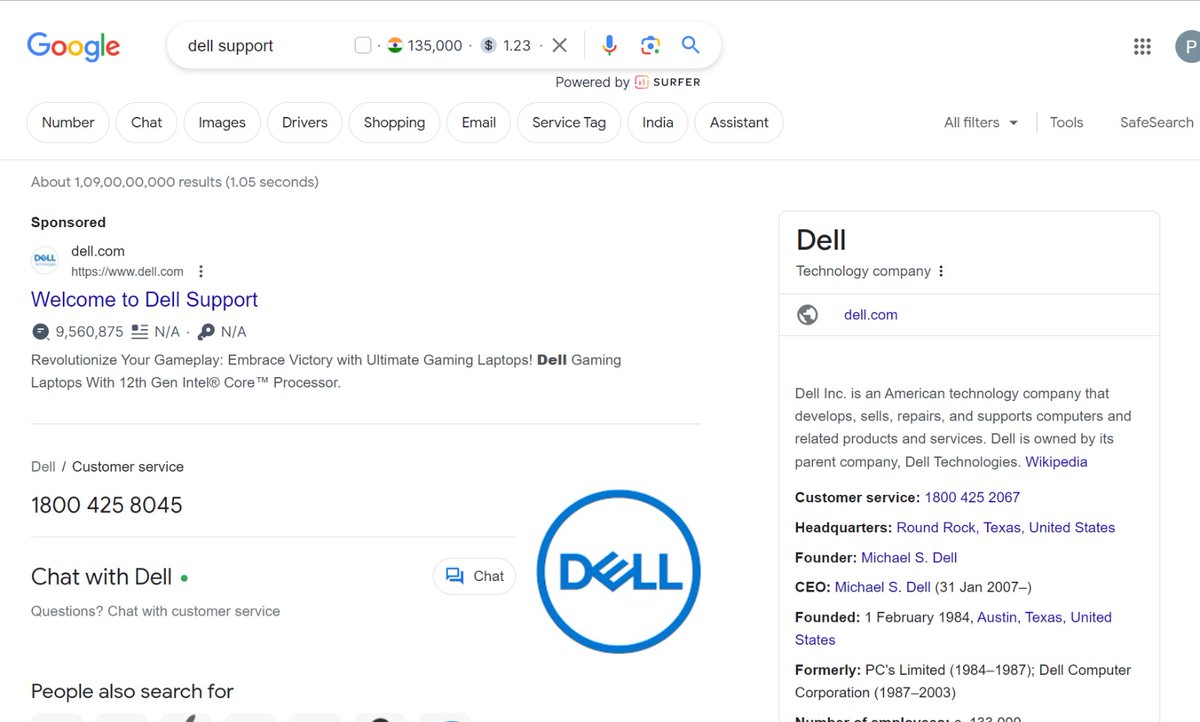The width and height of the screenshot is (1200, 722).
Task: Click the Chat button with Dell
Action: (x=475, y=576)
